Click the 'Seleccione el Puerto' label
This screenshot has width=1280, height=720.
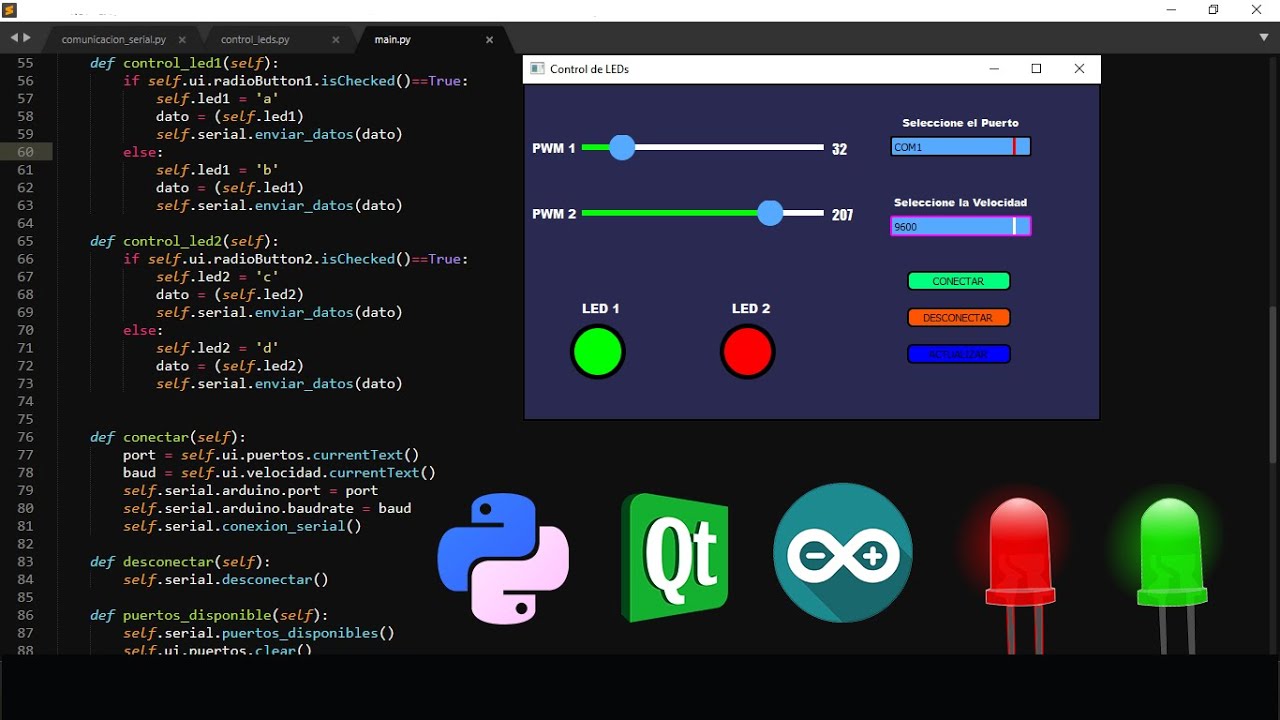click(x=960, y=123)
